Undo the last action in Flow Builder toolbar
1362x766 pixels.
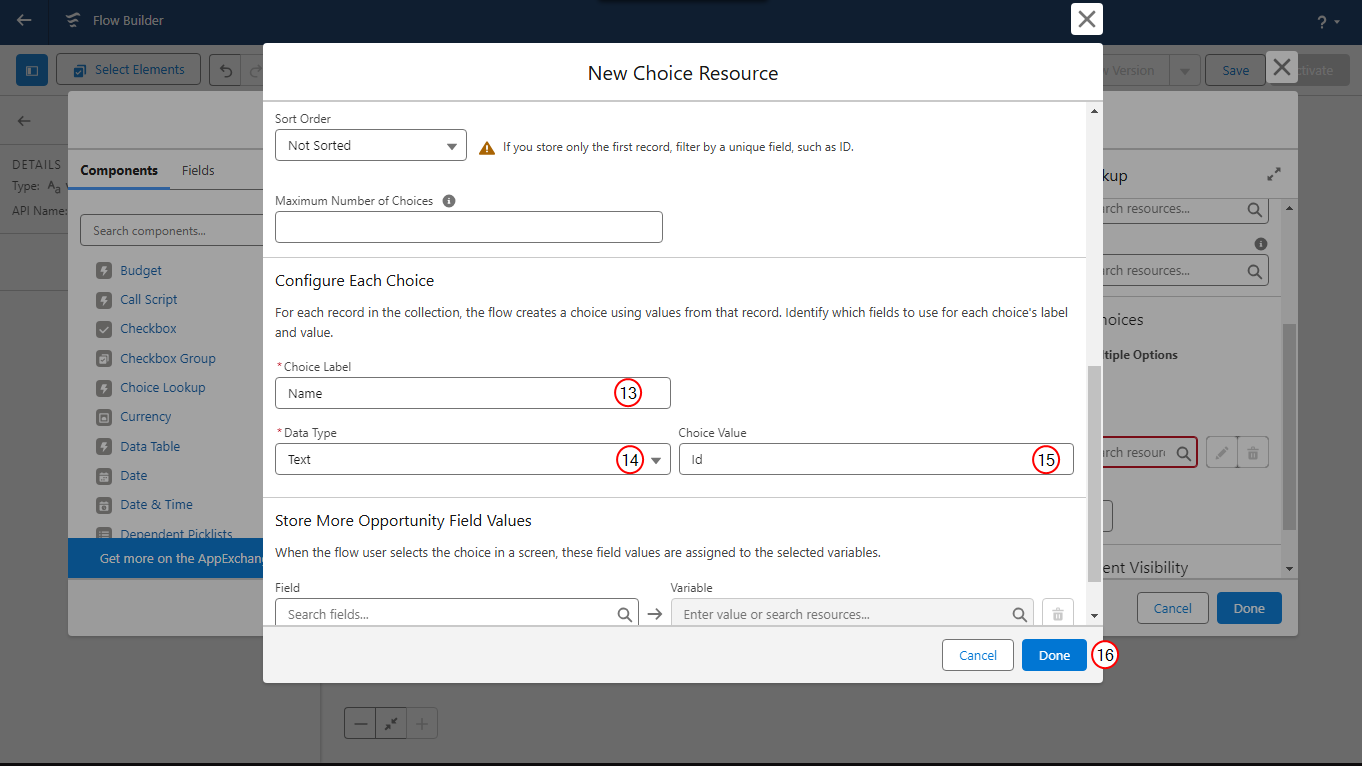pyautogui.click(x=226, y=70)
